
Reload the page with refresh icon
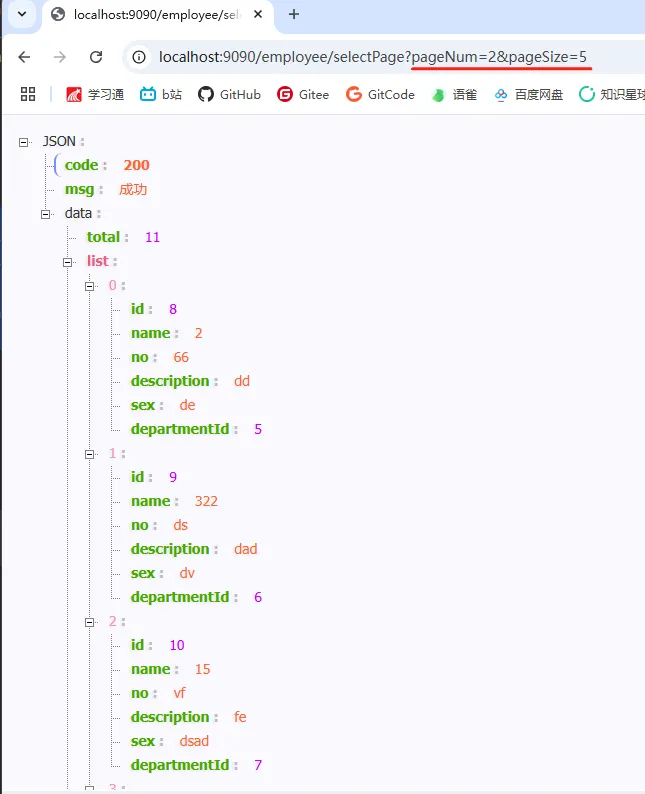[96, 57]
